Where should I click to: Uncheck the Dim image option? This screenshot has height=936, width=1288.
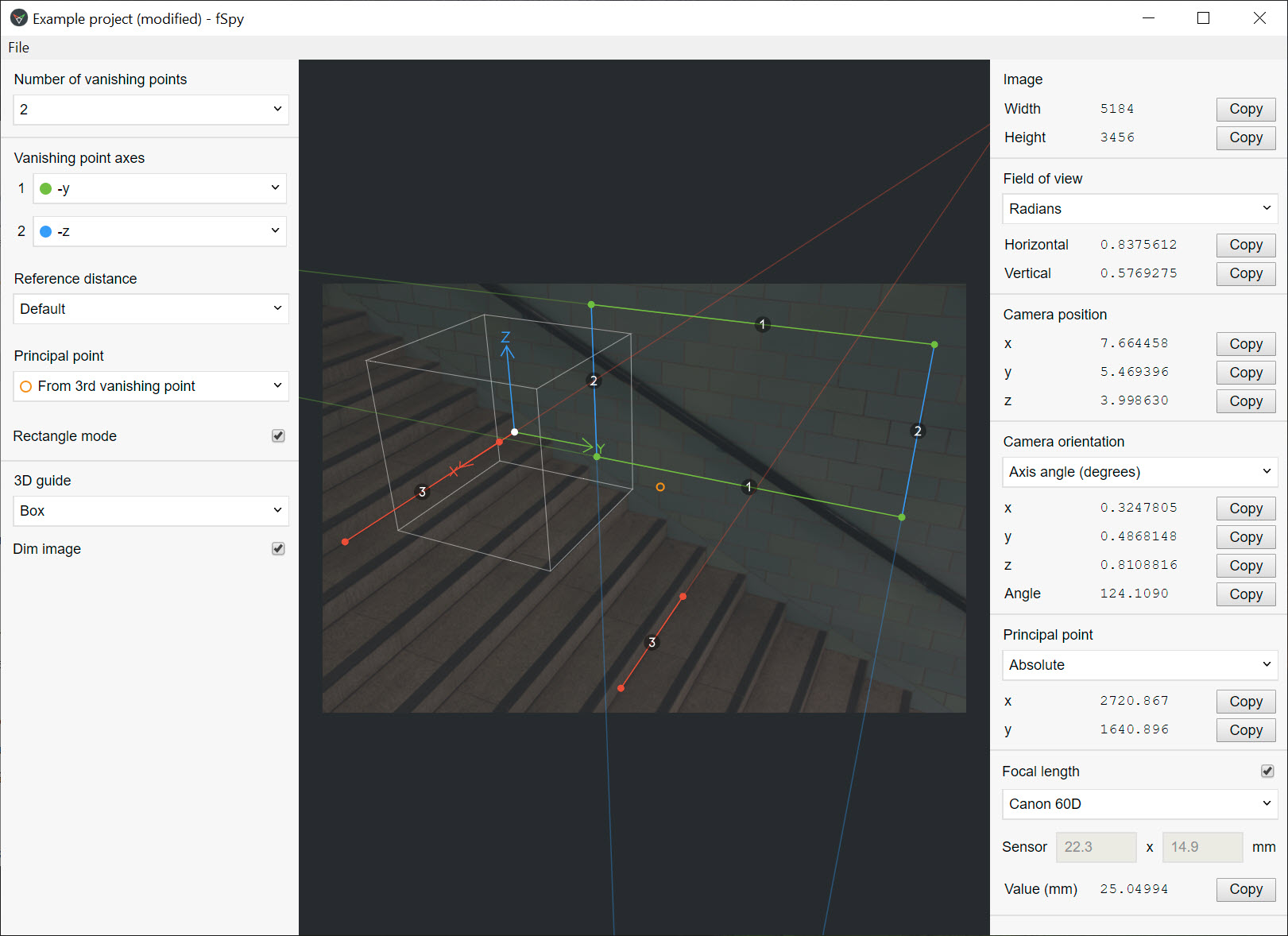tap(278, 548)
